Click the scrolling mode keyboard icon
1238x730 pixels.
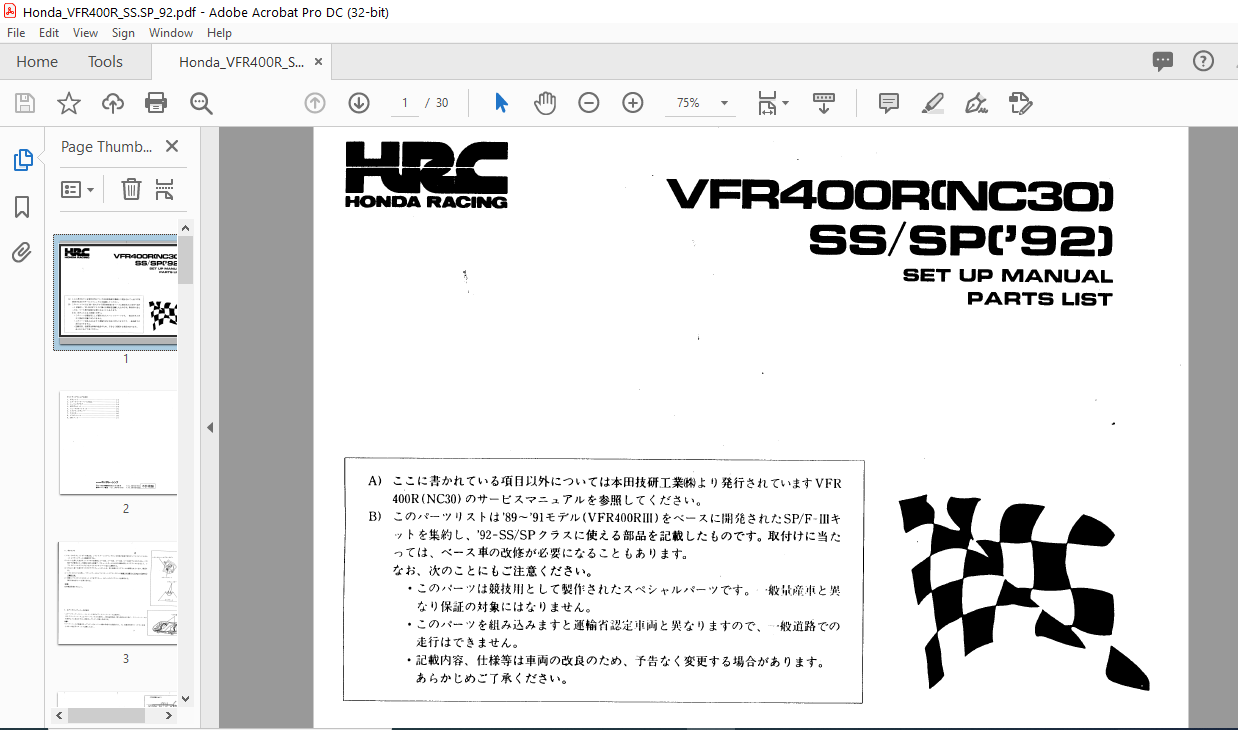click(824, 103)
